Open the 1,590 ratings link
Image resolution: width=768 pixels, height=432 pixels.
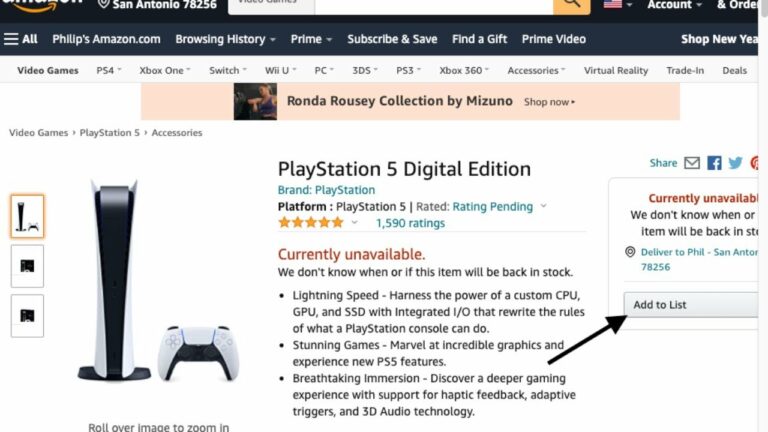[410, 223]
